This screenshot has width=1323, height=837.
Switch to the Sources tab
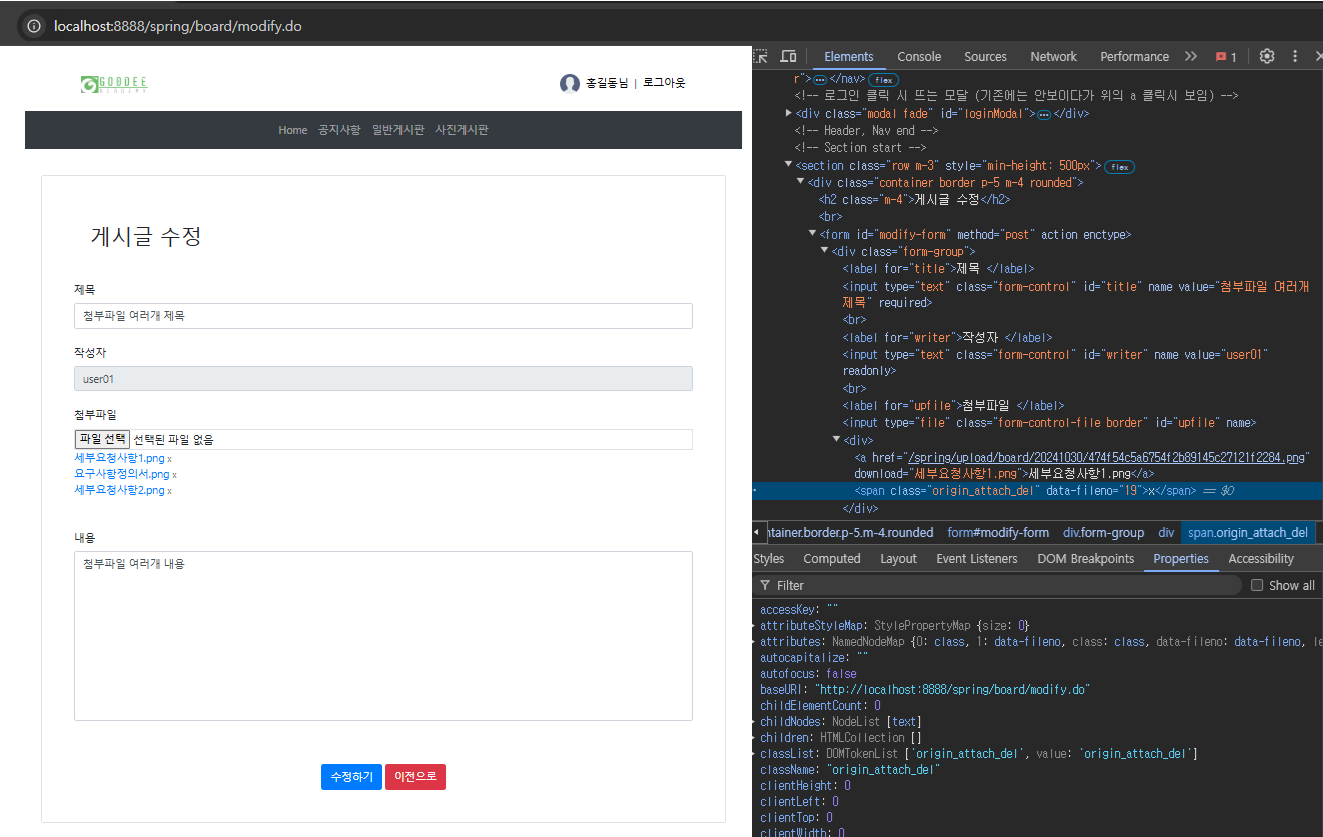pos(985,57)
